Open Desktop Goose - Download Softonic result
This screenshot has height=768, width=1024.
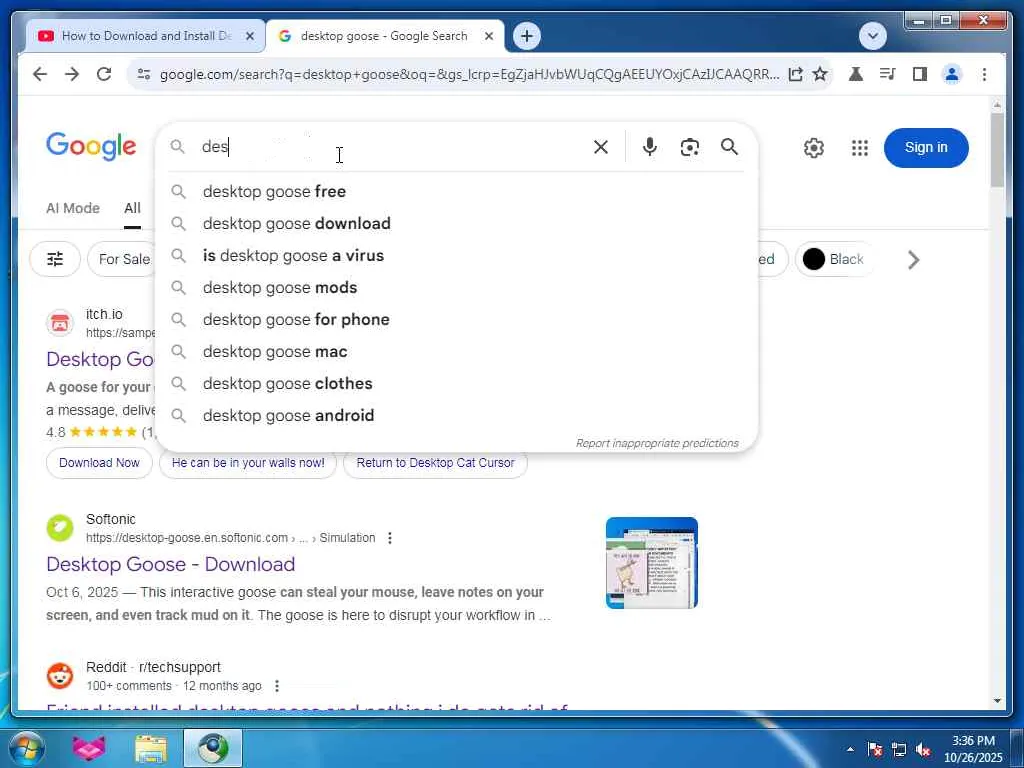(170, 564)
